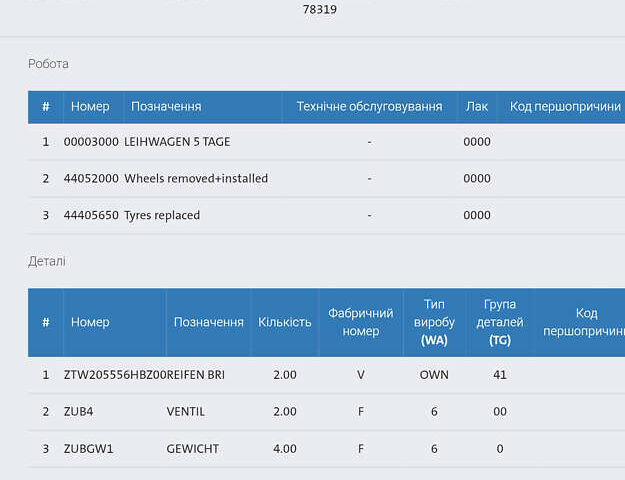Open work number 44405650
The height and width of the screenshot is (480, 625).
[91, 215]
